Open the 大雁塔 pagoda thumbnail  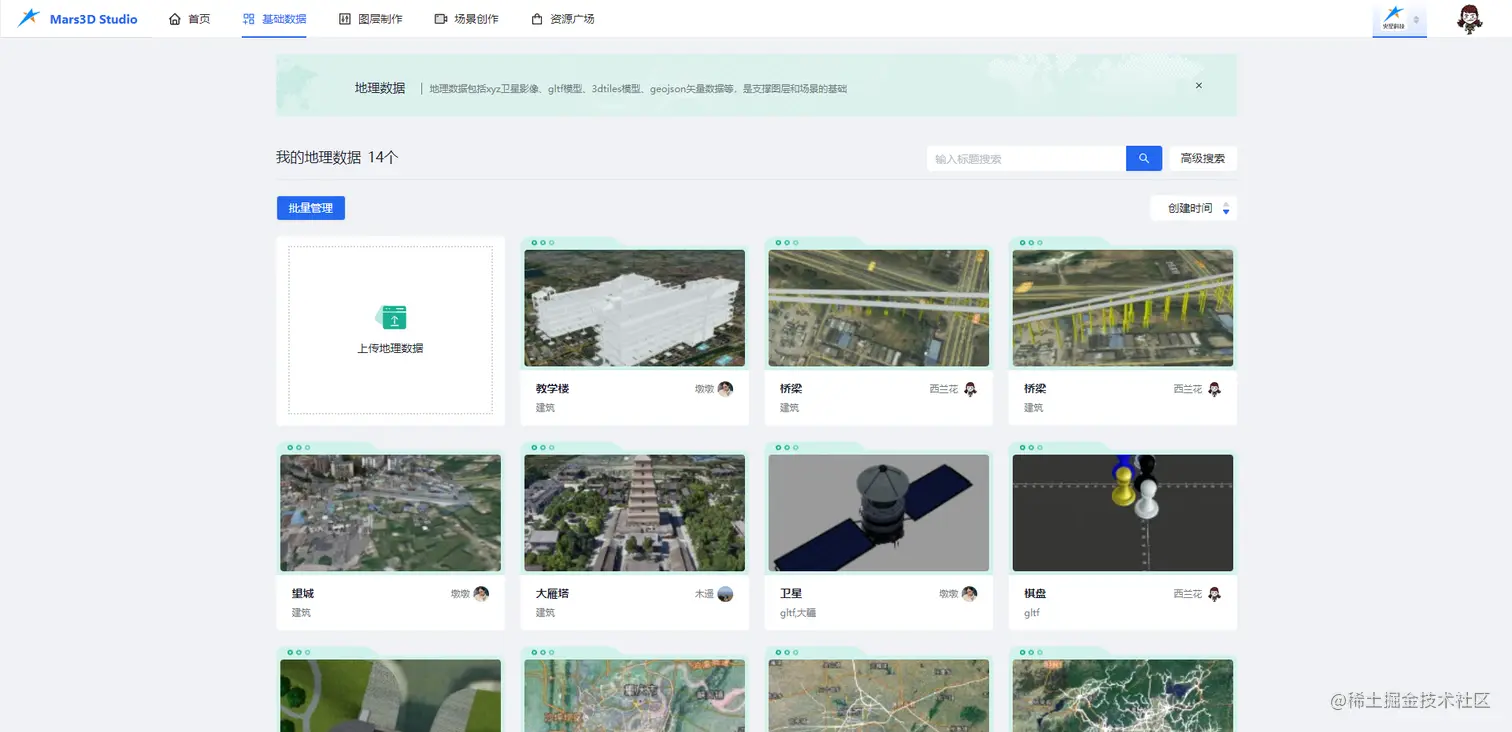pos(635,513)
